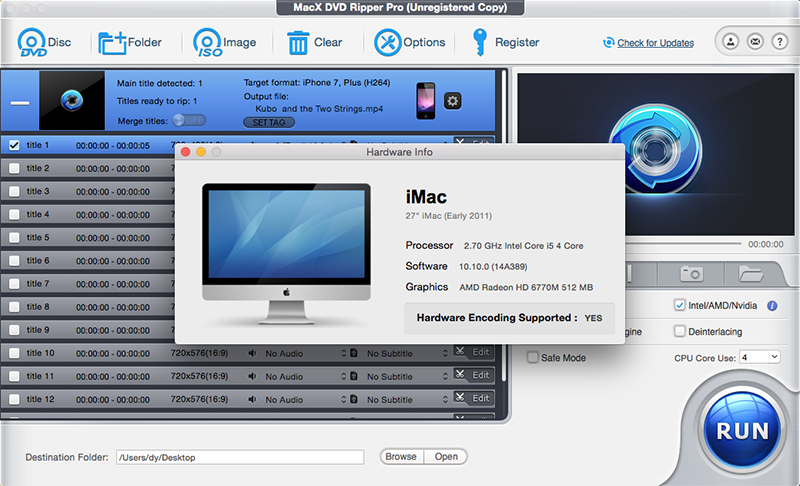Click the Register key icon
Viewport: 800px width, 486px height.
[x=478, y=43]
